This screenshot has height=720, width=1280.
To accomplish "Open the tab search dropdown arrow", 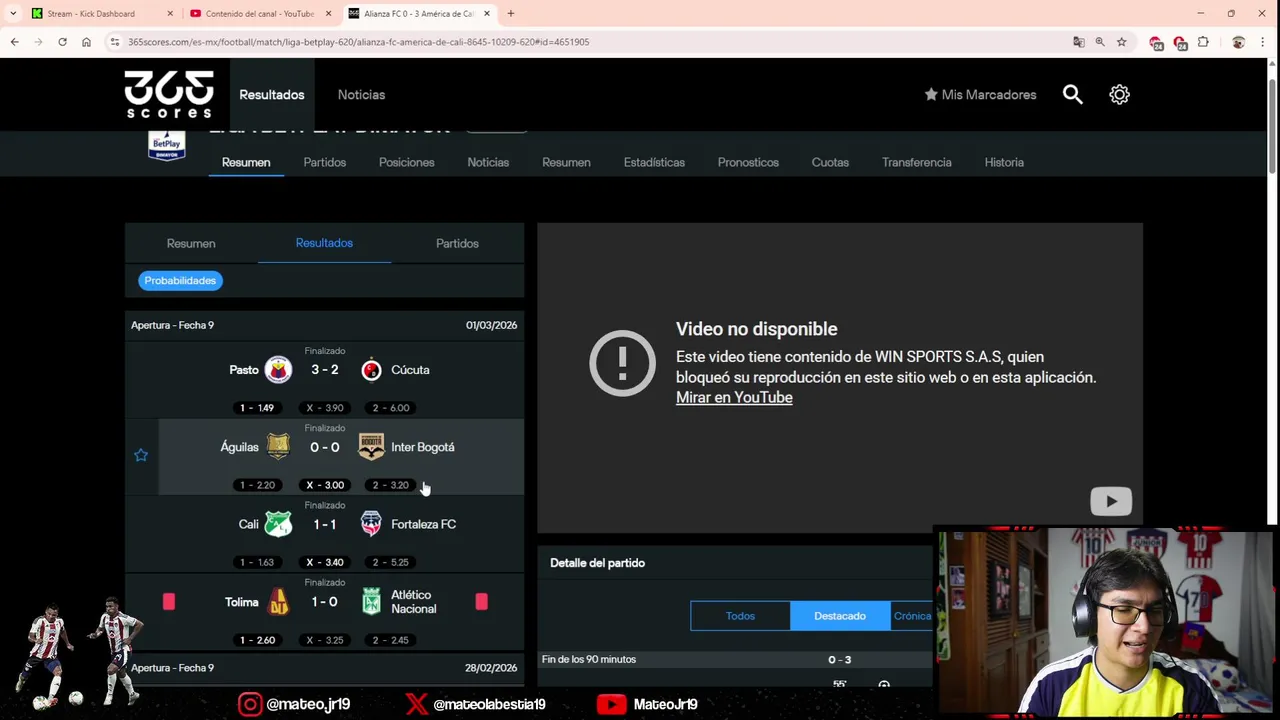I will coord(13,14).
